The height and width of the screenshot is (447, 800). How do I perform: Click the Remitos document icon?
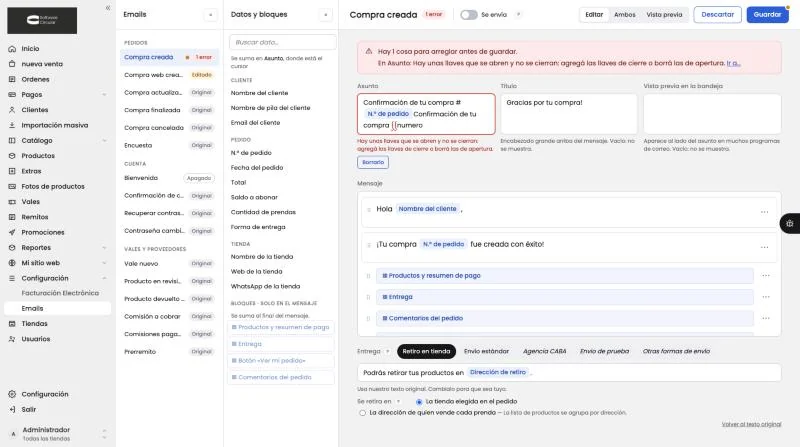point(12,217)
